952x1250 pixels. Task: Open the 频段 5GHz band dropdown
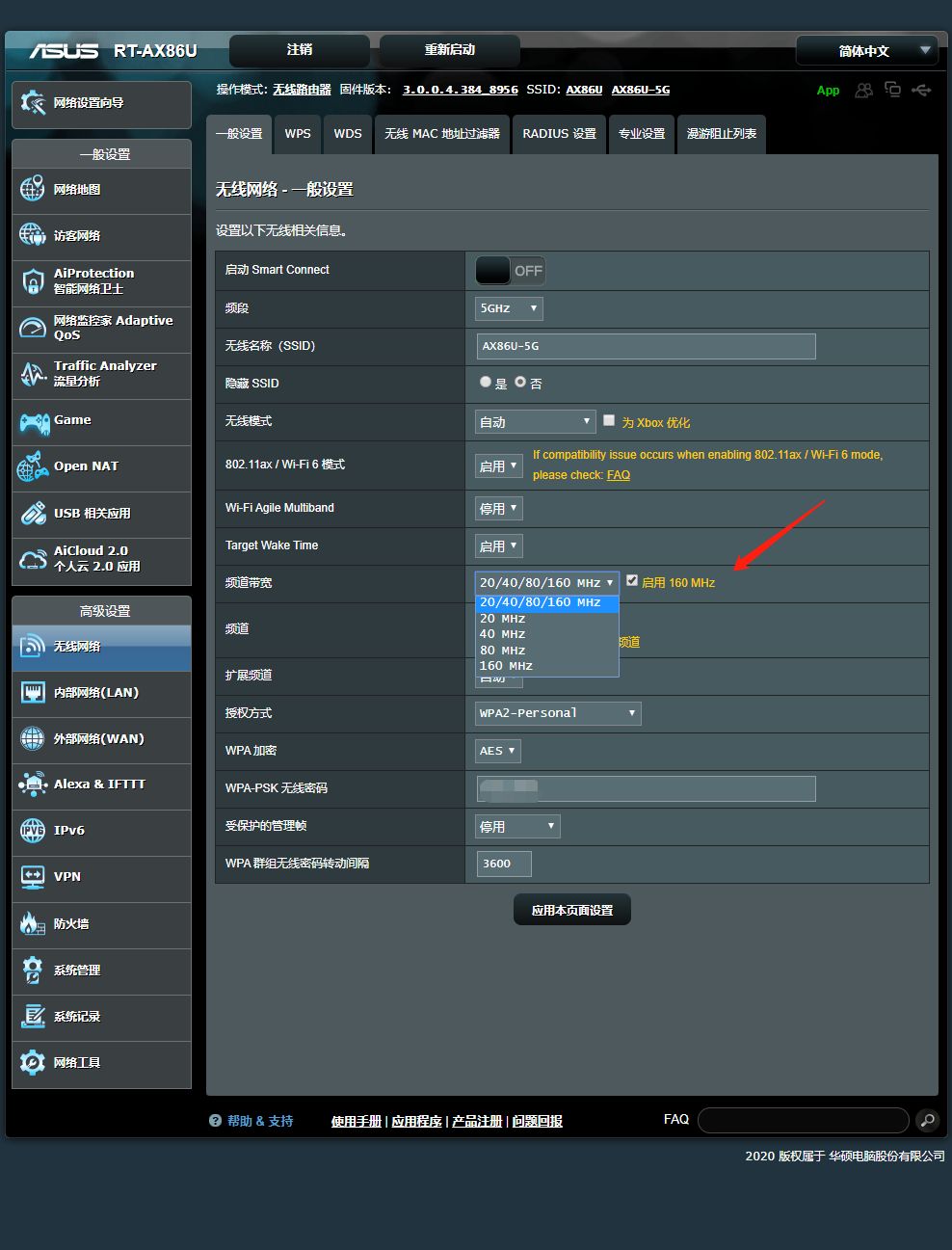[510, 308]
